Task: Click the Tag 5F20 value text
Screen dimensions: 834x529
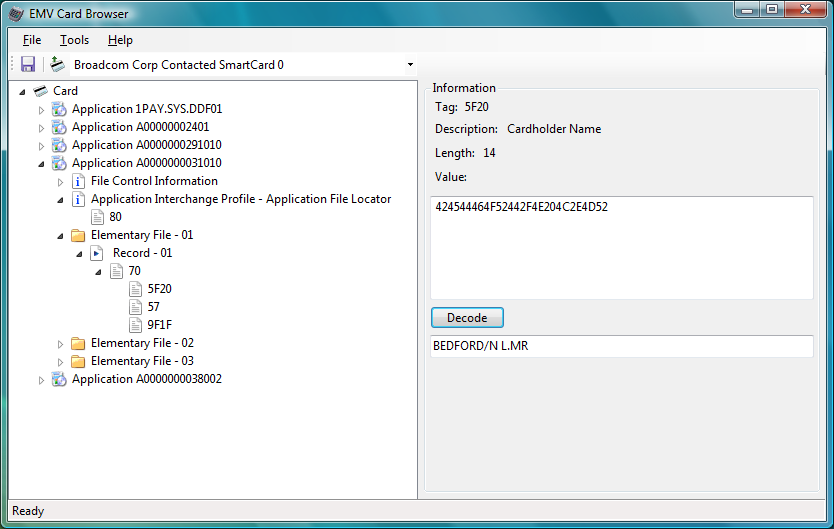Action: [476, 107]
